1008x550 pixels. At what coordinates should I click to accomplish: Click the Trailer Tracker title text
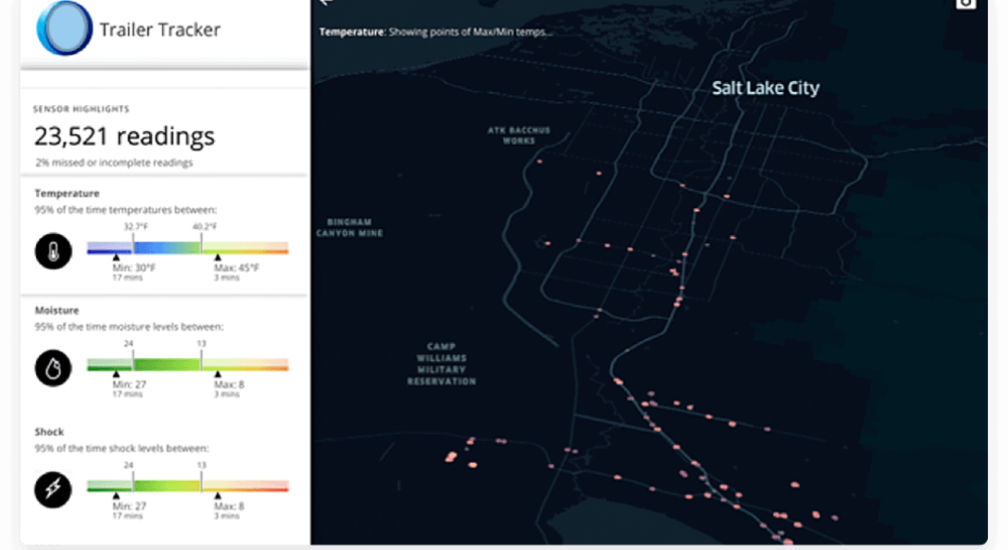(x=160, y=30)
